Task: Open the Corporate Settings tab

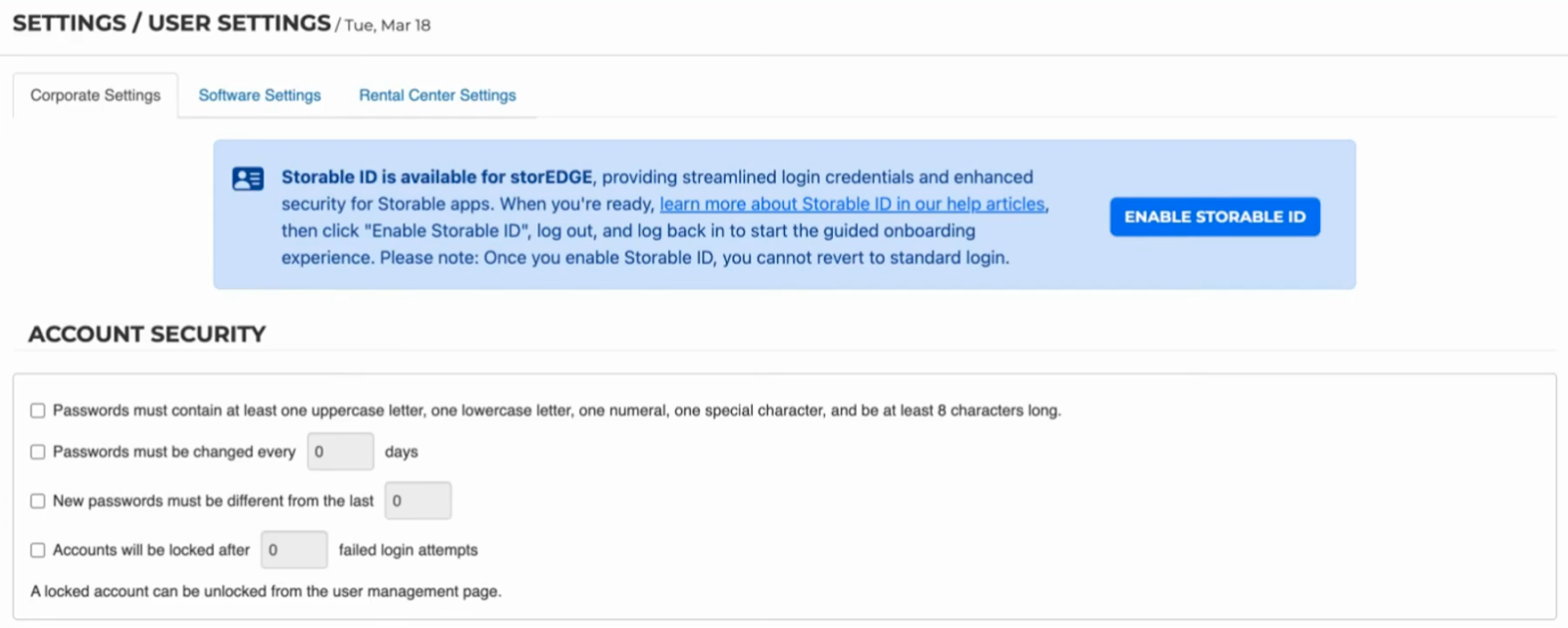Action: coord(95,95)
